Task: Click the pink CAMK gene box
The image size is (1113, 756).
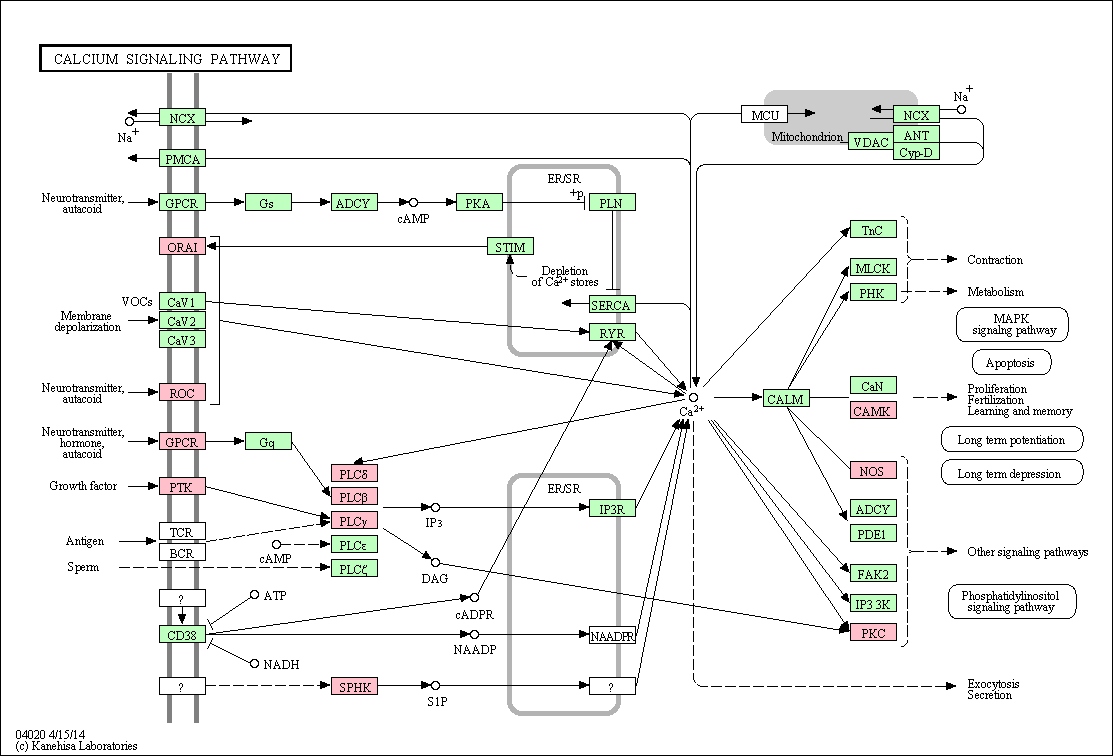Action: pos(873,410)
